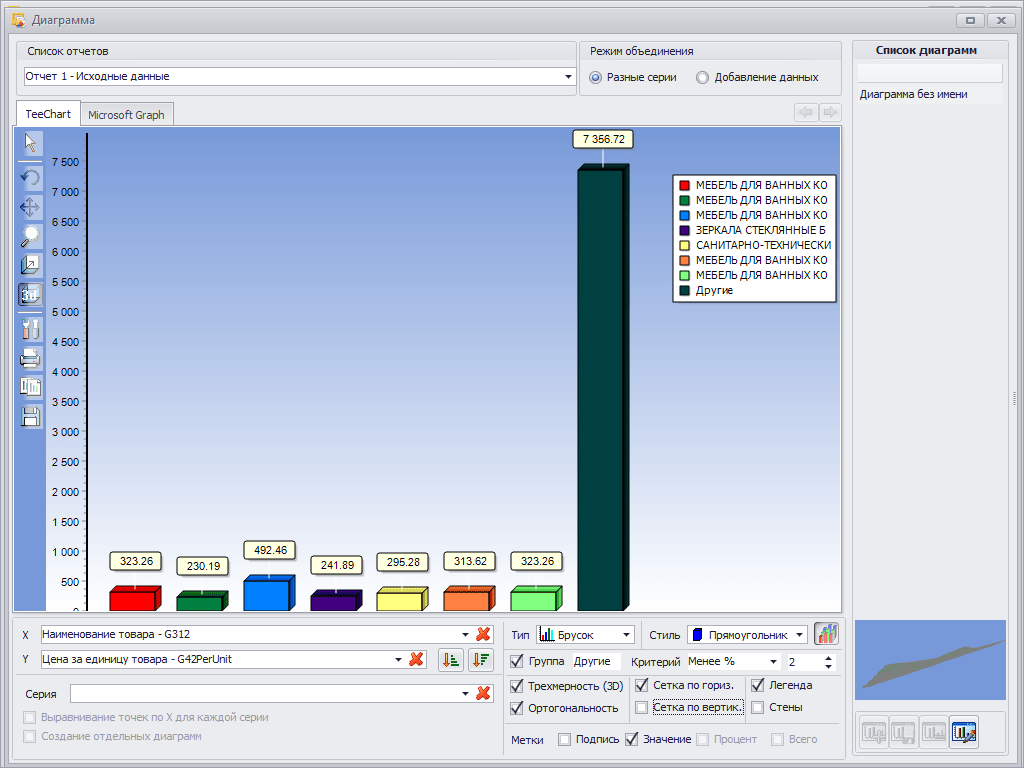This screenshot has height=768, width=1024.
Task: Clear the Y axis field
Action: coord(416,660)
